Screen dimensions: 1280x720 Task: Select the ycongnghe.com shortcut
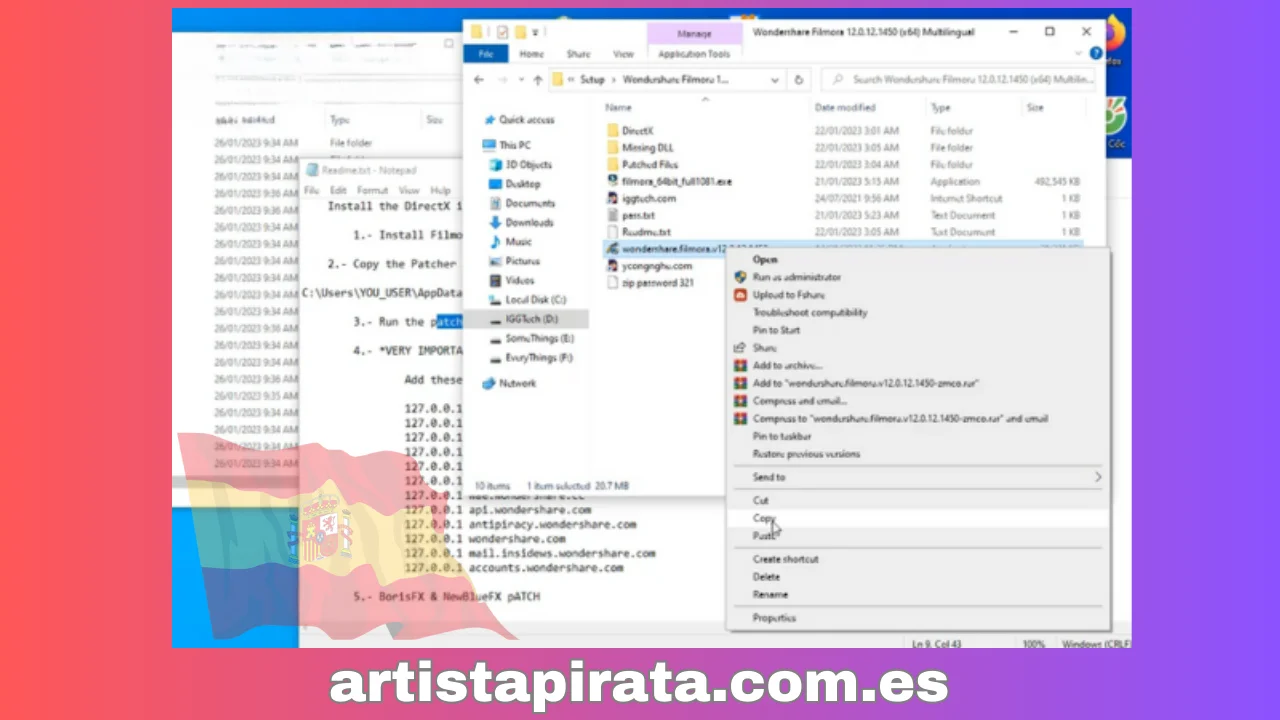(x=656, y=266)
